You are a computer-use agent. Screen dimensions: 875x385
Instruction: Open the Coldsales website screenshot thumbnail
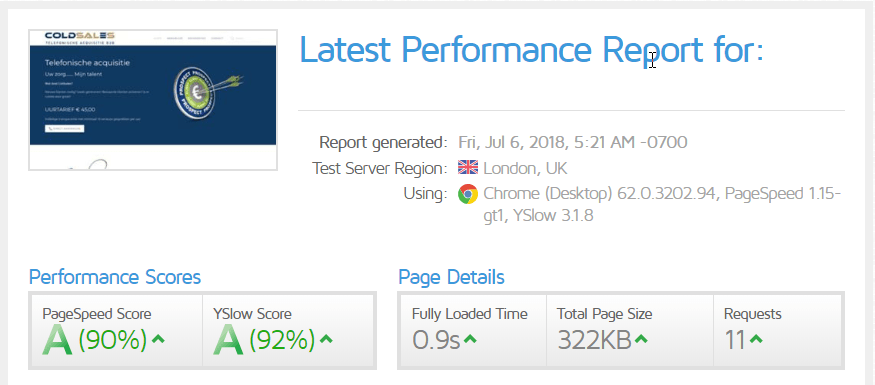pos(153,100)
